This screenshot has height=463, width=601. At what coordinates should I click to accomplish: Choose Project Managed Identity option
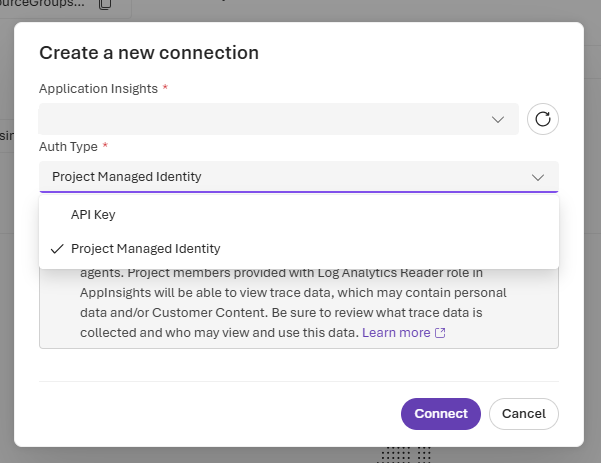(299, 249)
